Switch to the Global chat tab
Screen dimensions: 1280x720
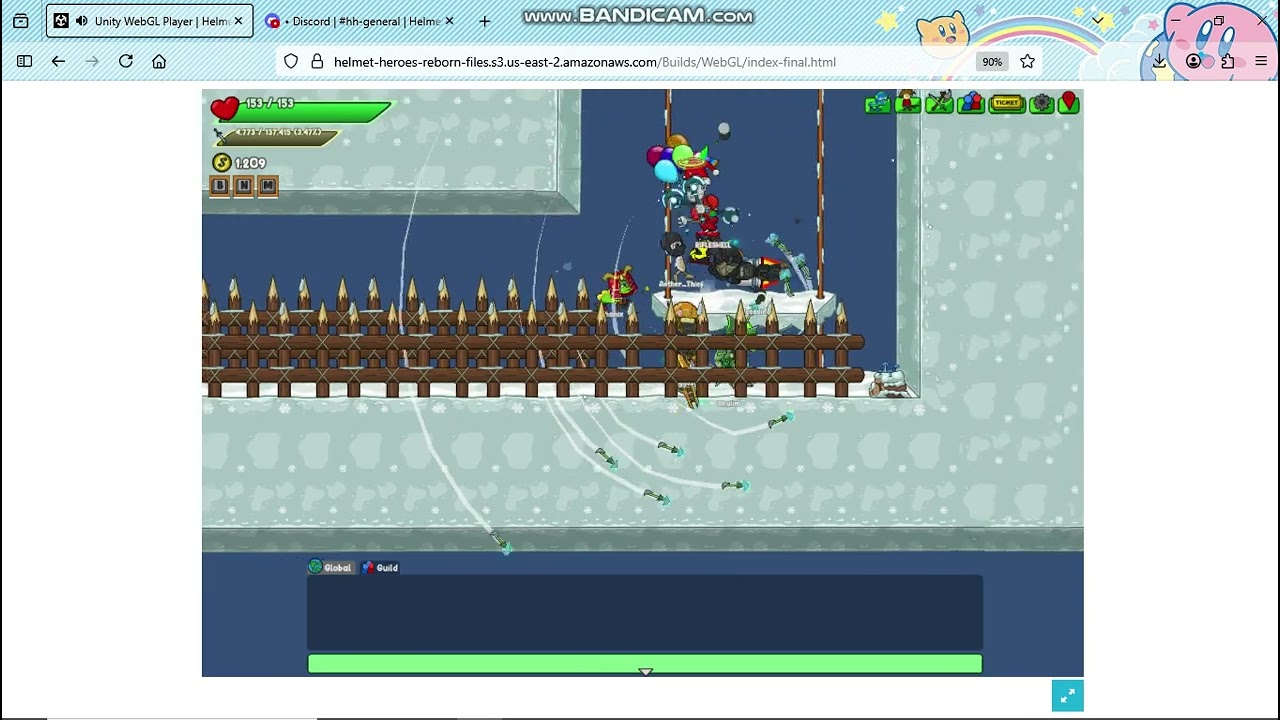coord(330,567)
